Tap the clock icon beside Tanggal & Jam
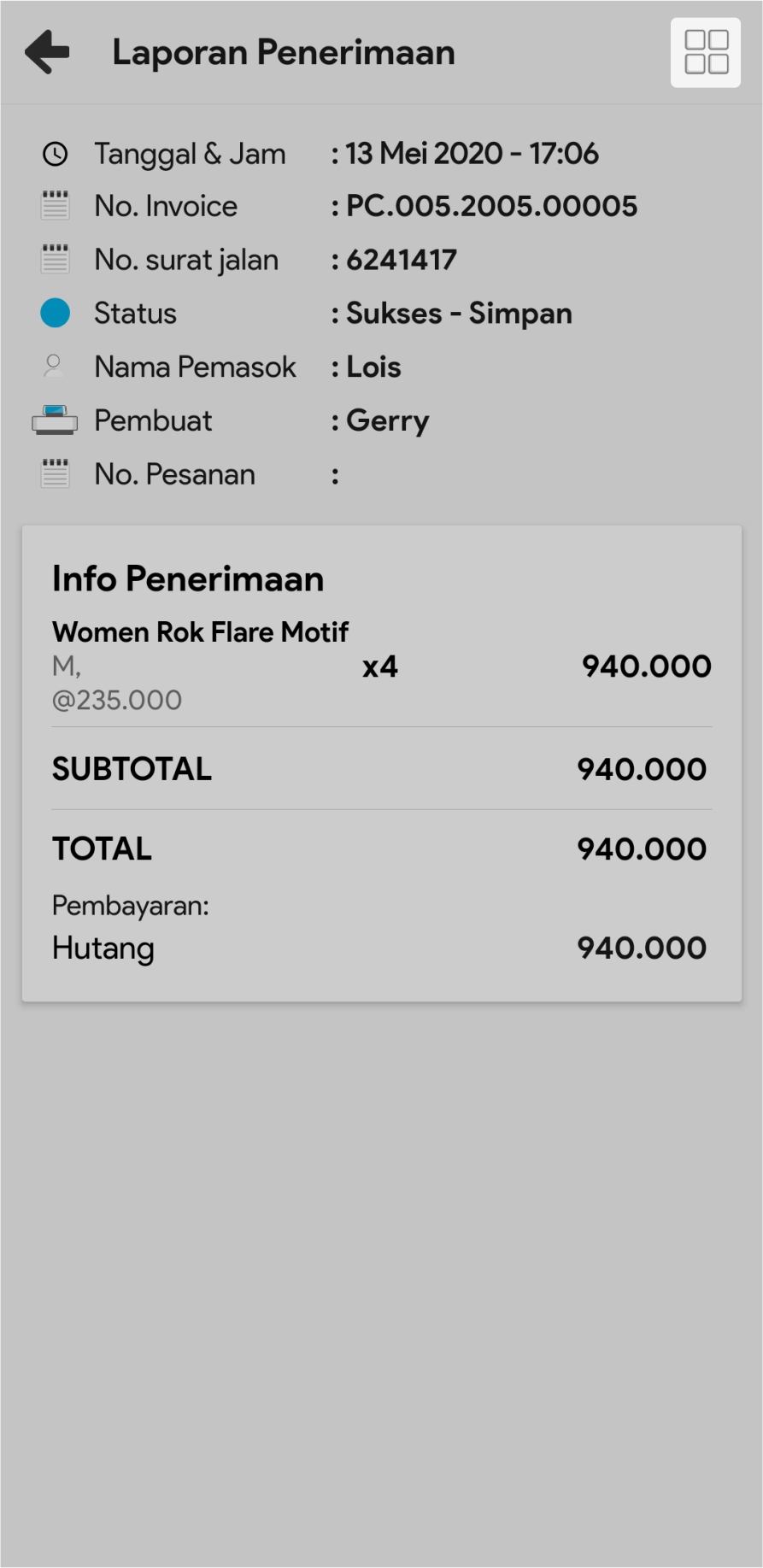The image size is (763, 1568). [x=56, y=154]
